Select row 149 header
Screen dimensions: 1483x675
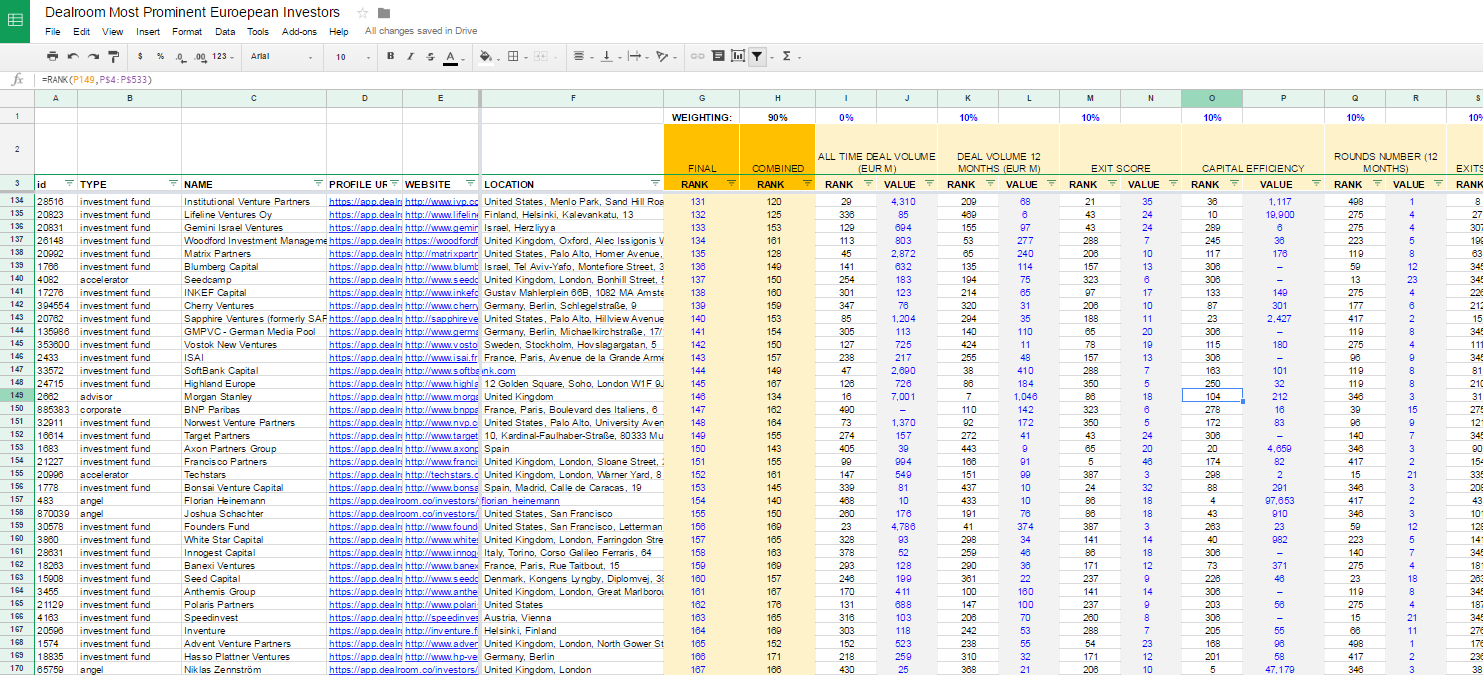tap(17, 397)
